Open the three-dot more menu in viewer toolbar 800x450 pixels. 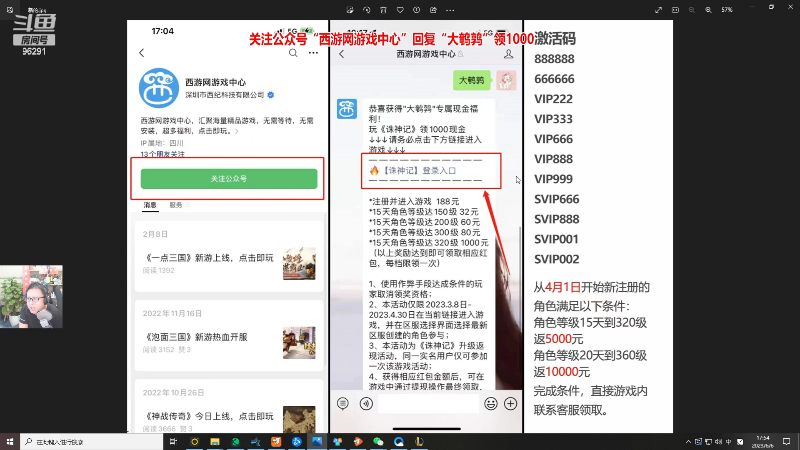coord(450,10)
